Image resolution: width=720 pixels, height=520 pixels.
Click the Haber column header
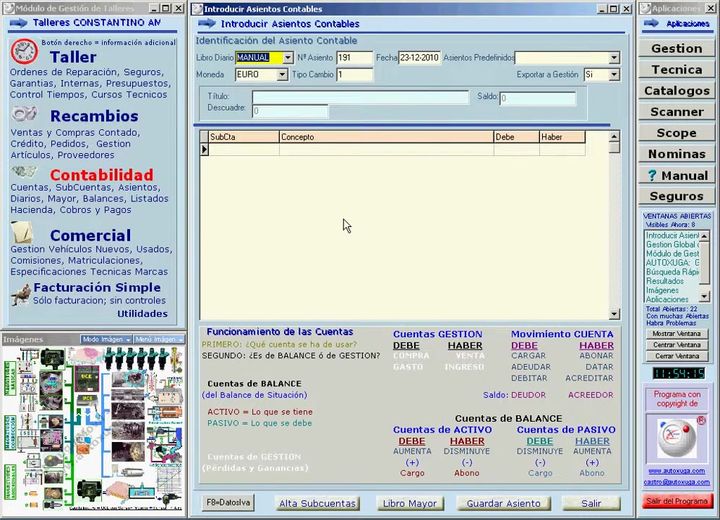tap(562, 137)
